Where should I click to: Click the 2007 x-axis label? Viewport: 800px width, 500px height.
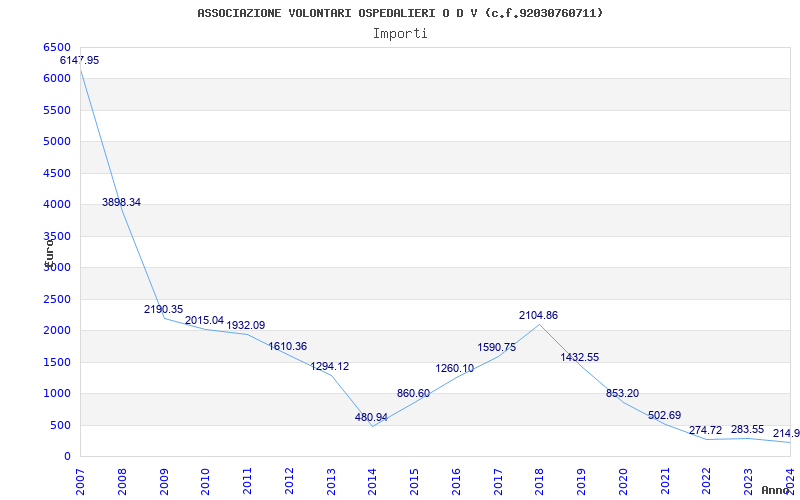[x=80, y=482]
